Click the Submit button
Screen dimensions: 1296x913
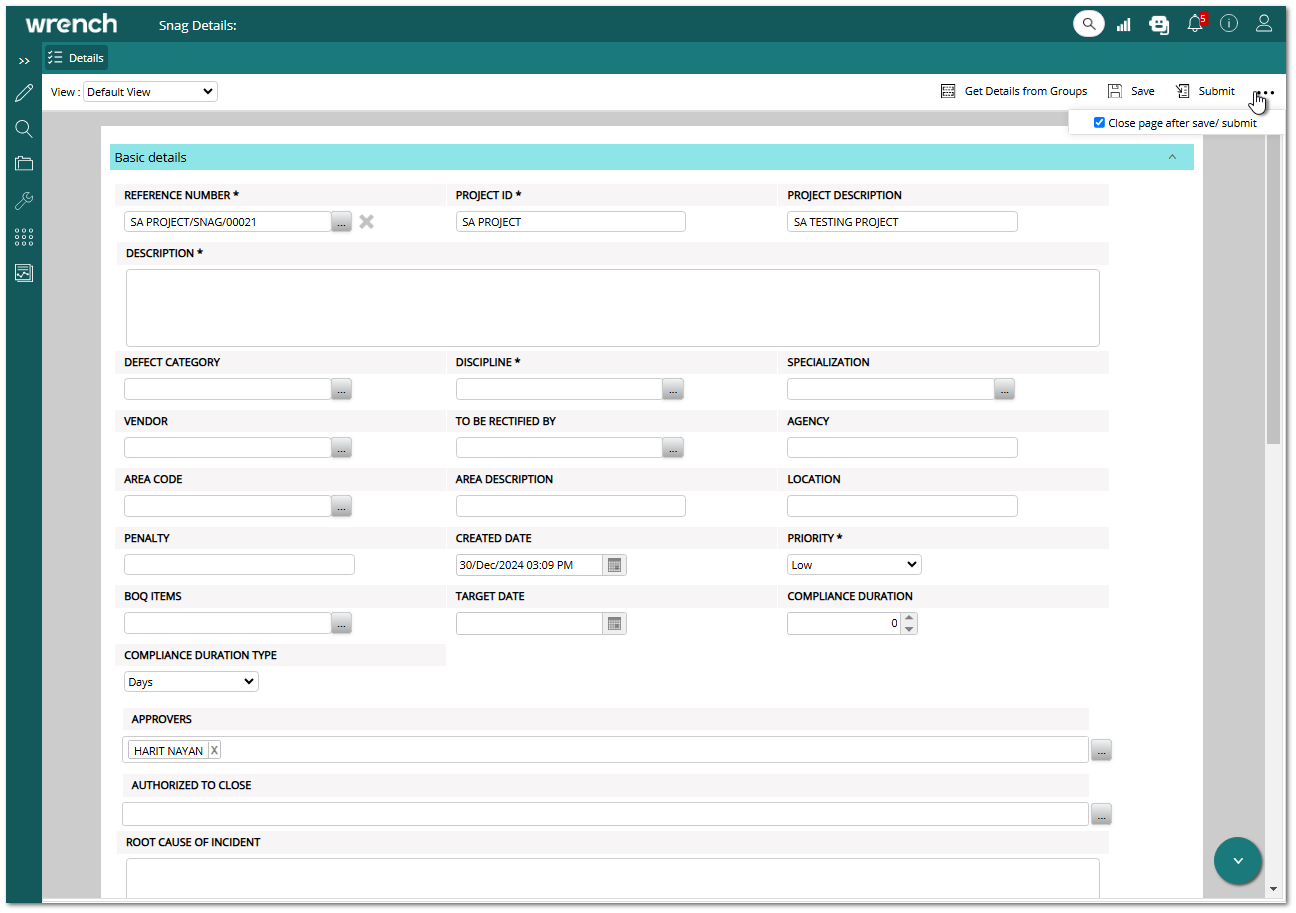point(1205,91)
